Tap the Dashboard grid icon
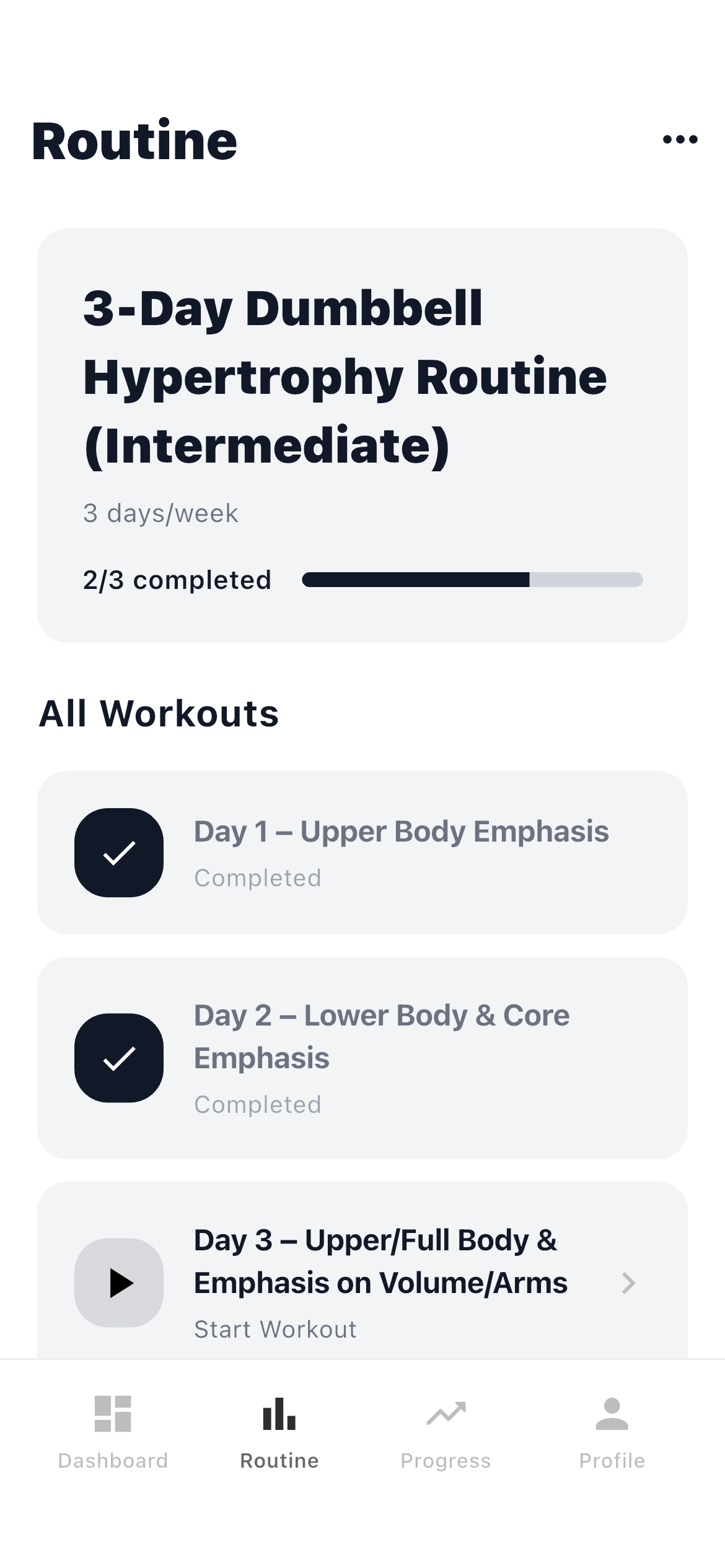Image resolution: width=725 pixels, height=1568 pixels. pos(113,1414)
